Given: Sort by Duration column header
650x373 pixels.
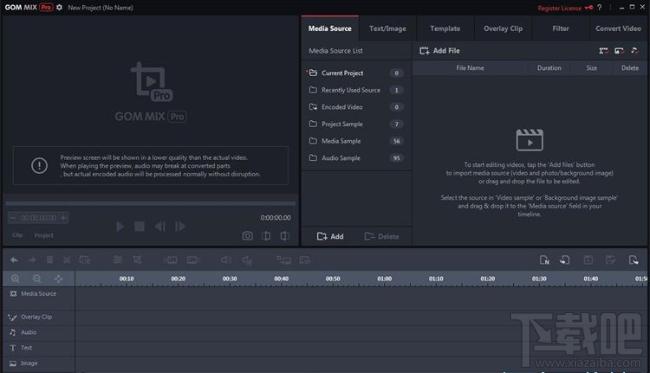Looking at the screenshot, I should (549, 68).
